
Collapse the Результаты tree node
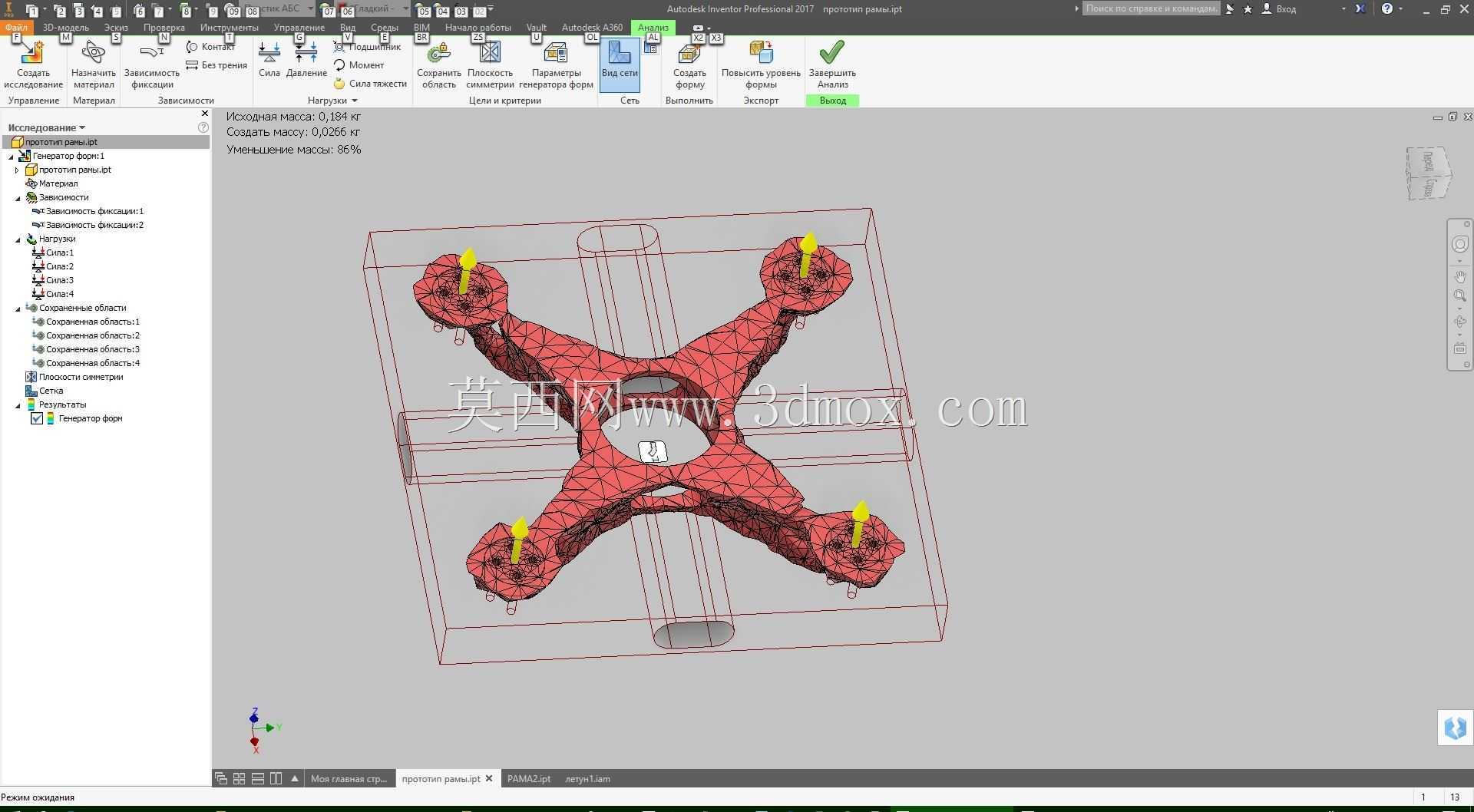18,405
